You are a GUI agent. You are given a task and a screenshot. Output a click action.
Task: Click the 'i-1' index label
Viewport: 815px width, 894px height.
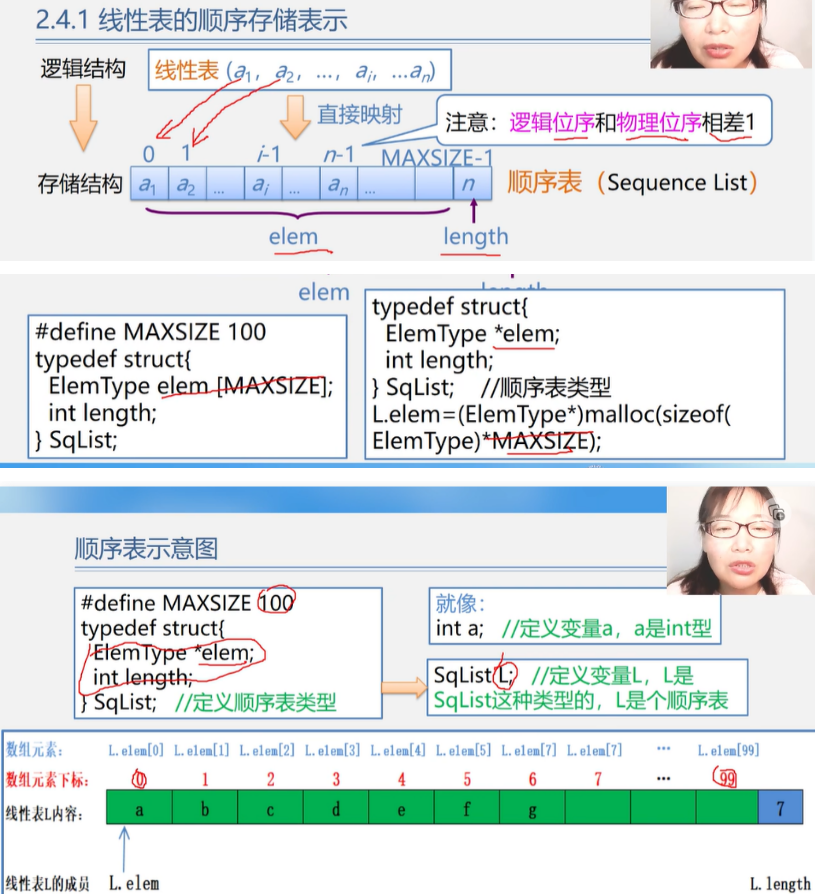tap(269, 154)
